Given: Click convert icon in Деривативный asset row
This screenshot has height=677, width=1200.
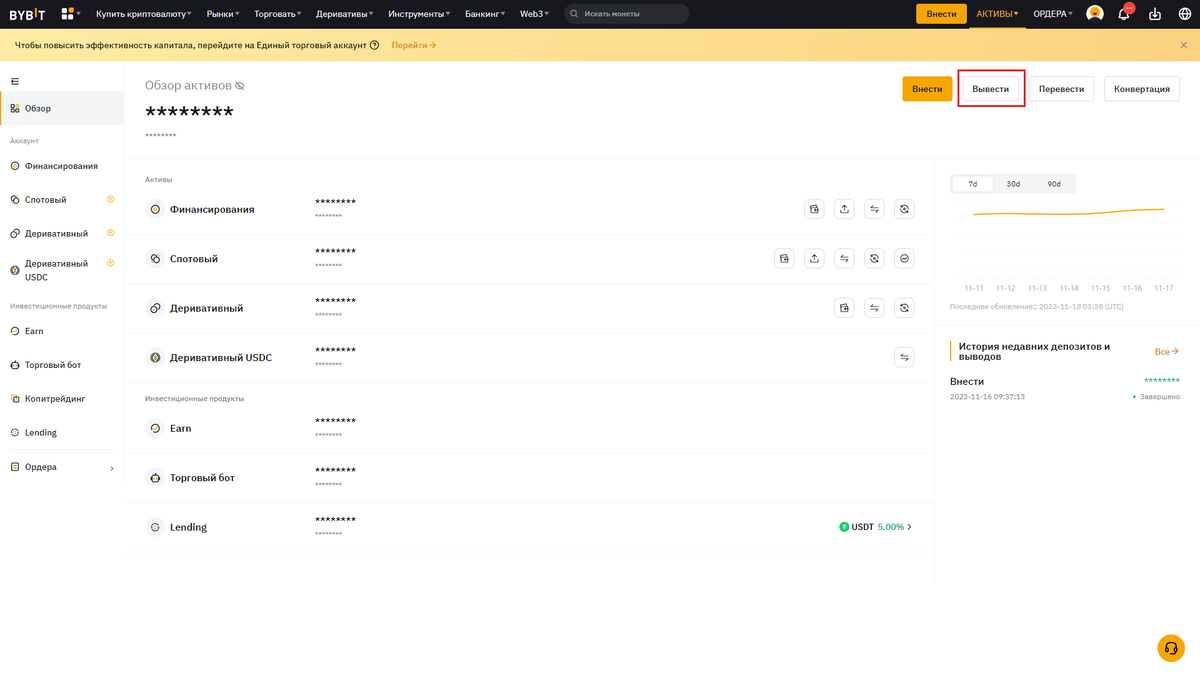Looking at the screenshot, I should coord(904,308).
